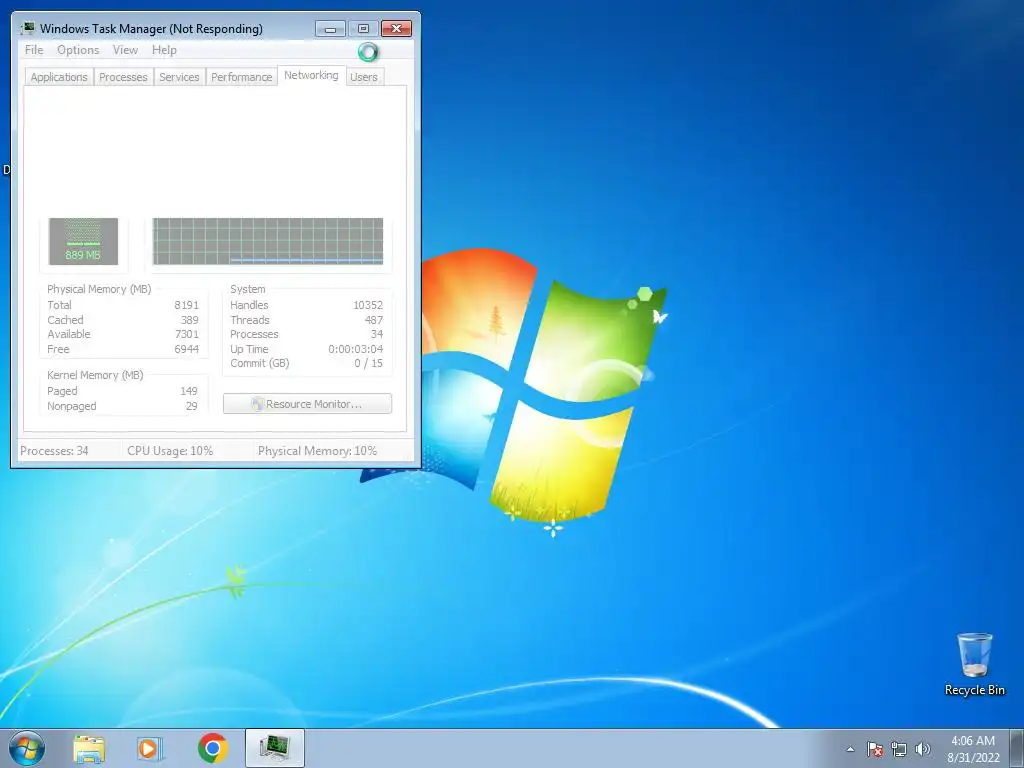1024x768 pixels.
Task: Click the memory usage history graph
Action: point(268,241)
